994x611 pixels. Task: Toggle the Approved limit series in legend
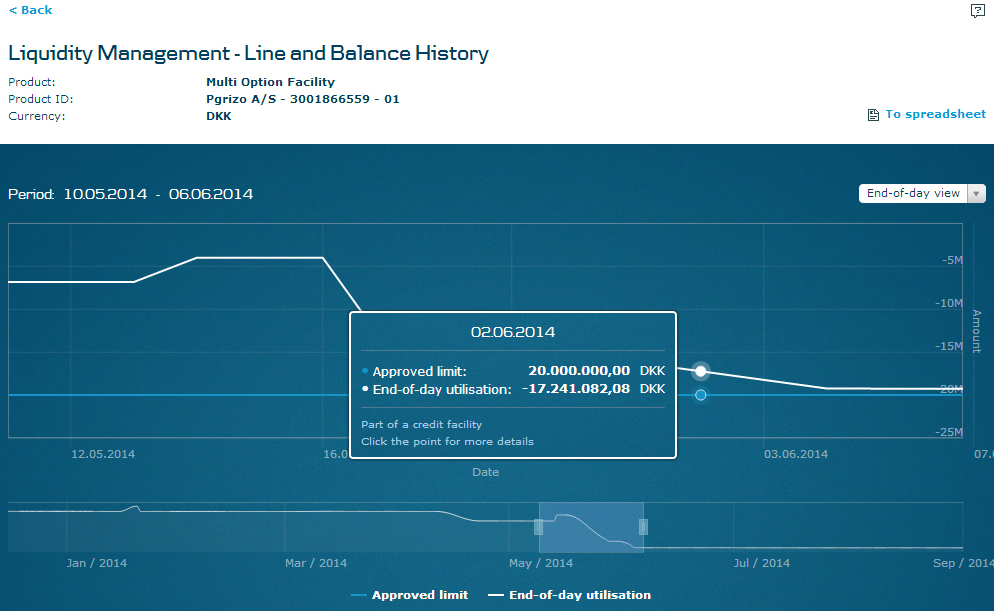[x=419, y=595]
